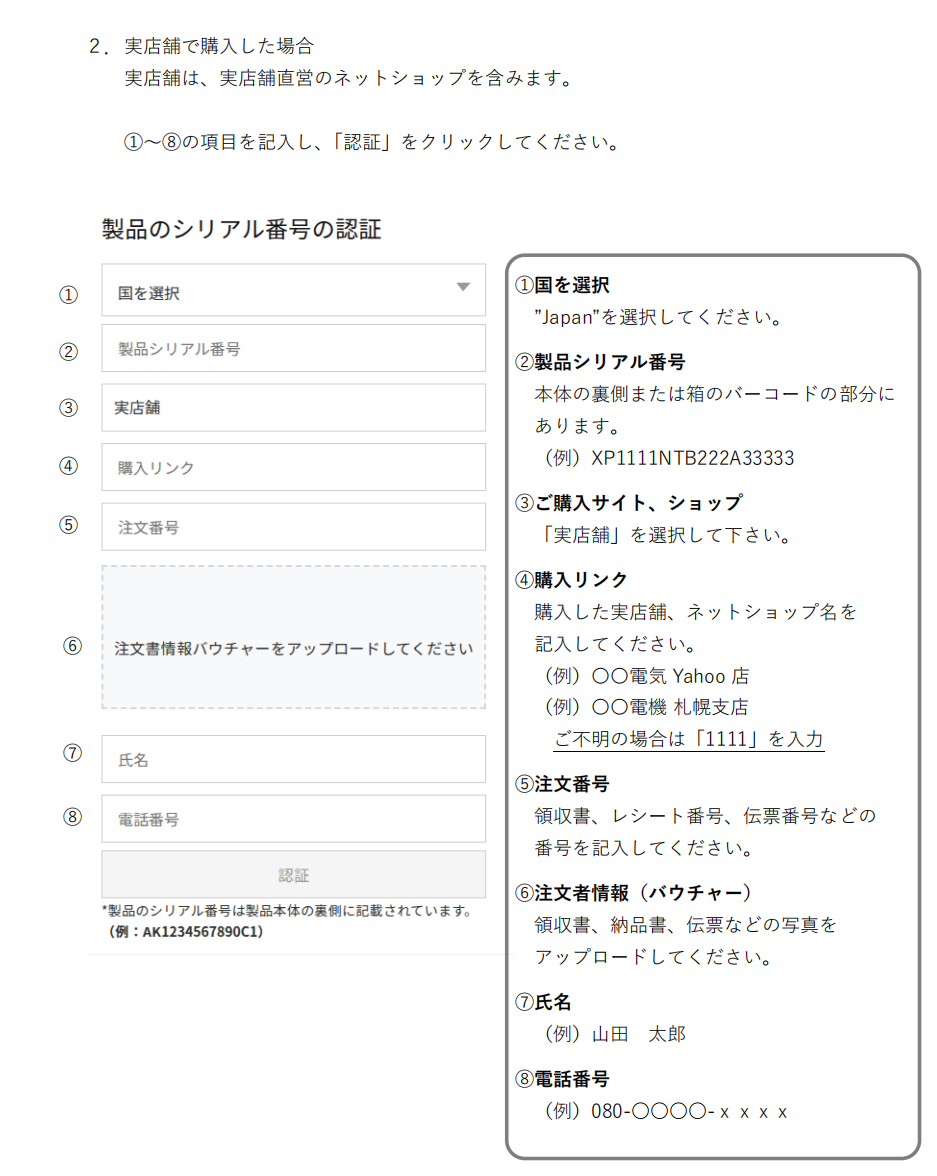Viewport: 937px width, 1176px height.
Task: Select the 製品シリアル番号 input field
Action: (x=292, y=348)
